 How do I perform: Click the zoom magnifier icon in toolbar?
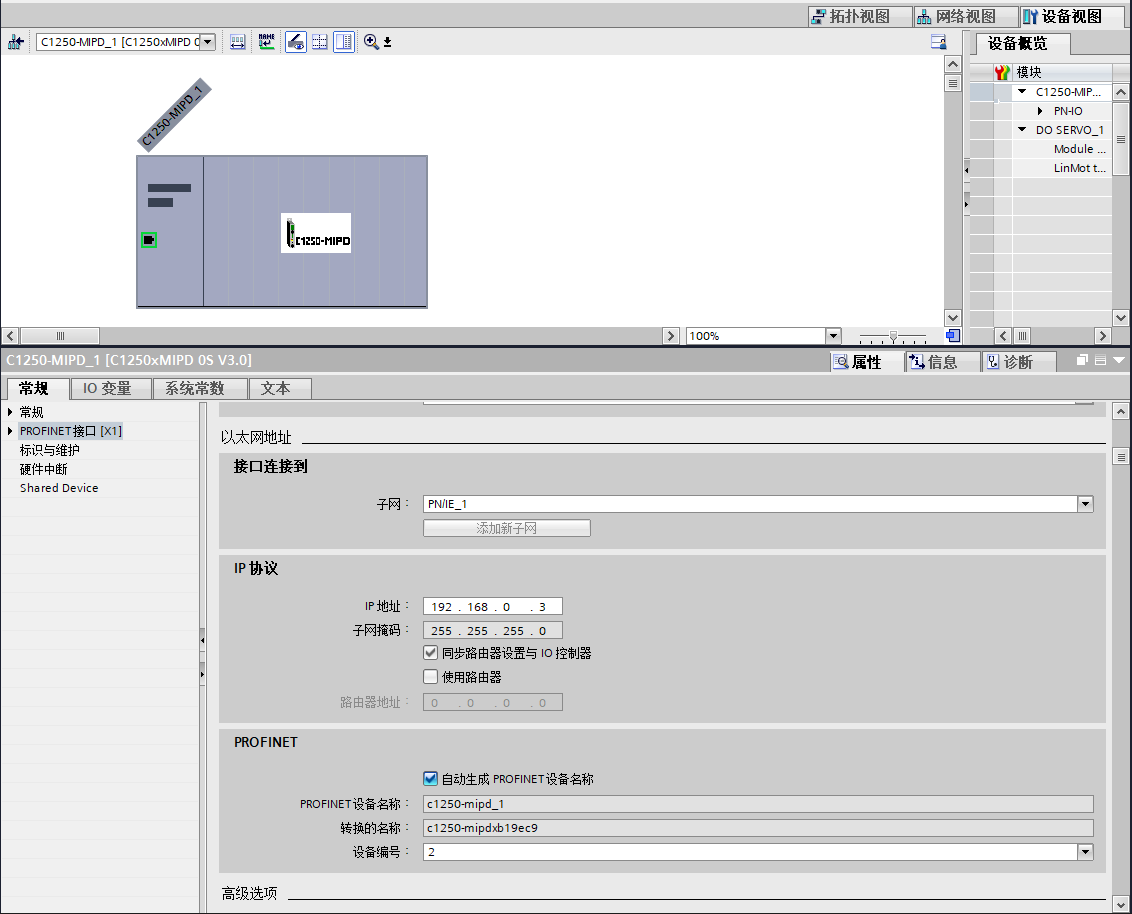(371, 42)
